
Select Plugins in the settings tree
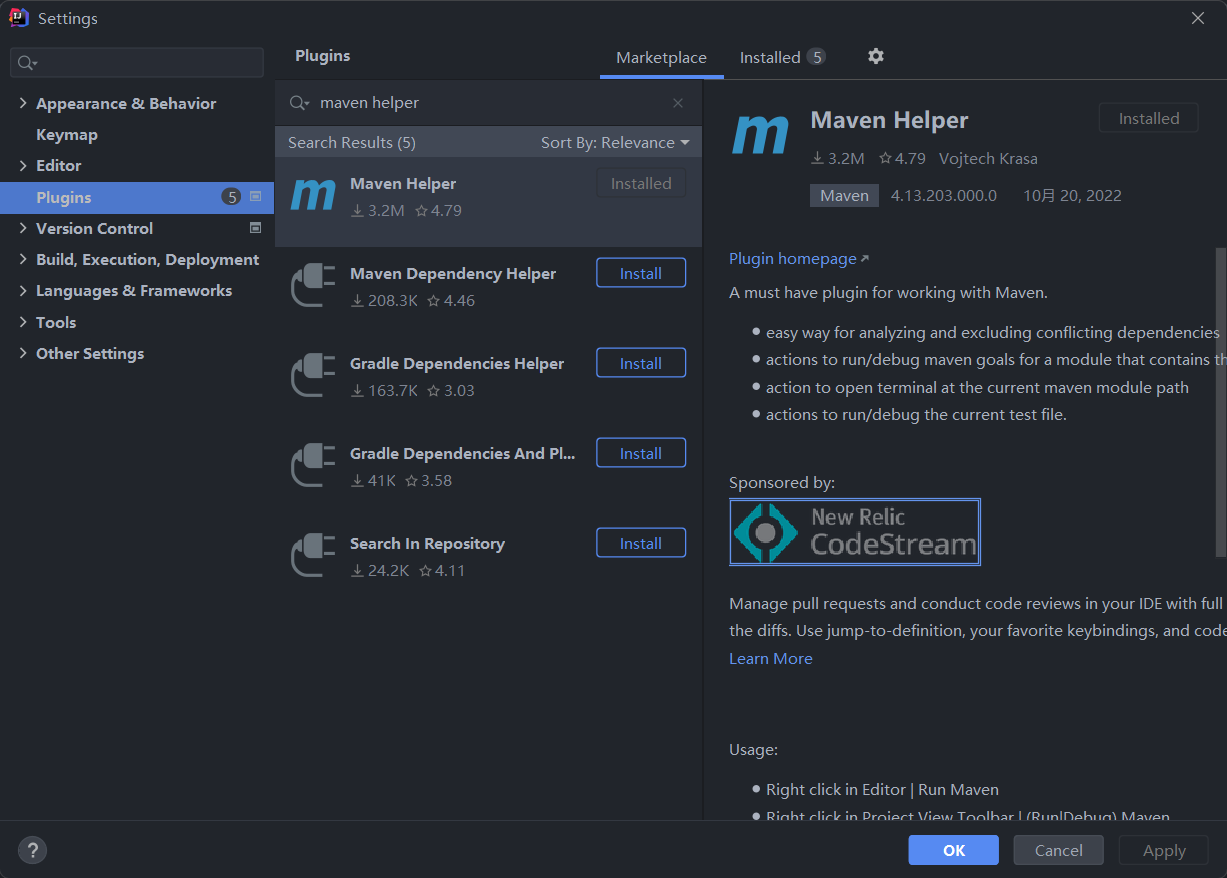pyautogui.click(x=137, y=197)
